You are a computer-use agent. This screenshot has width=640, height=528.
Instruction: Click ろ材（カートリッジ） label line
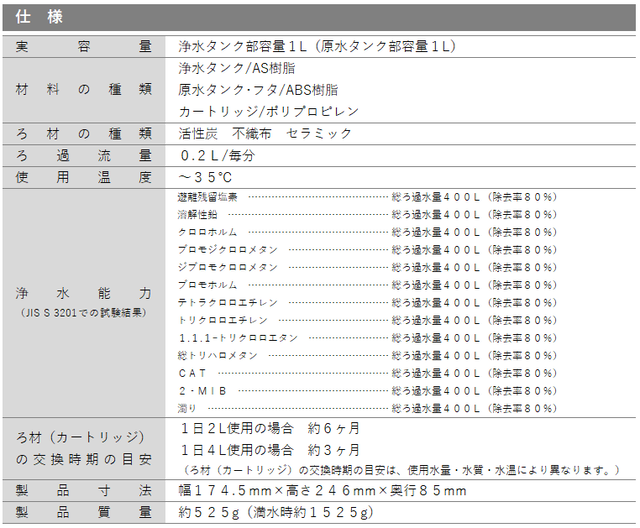[x=80, y=437]
